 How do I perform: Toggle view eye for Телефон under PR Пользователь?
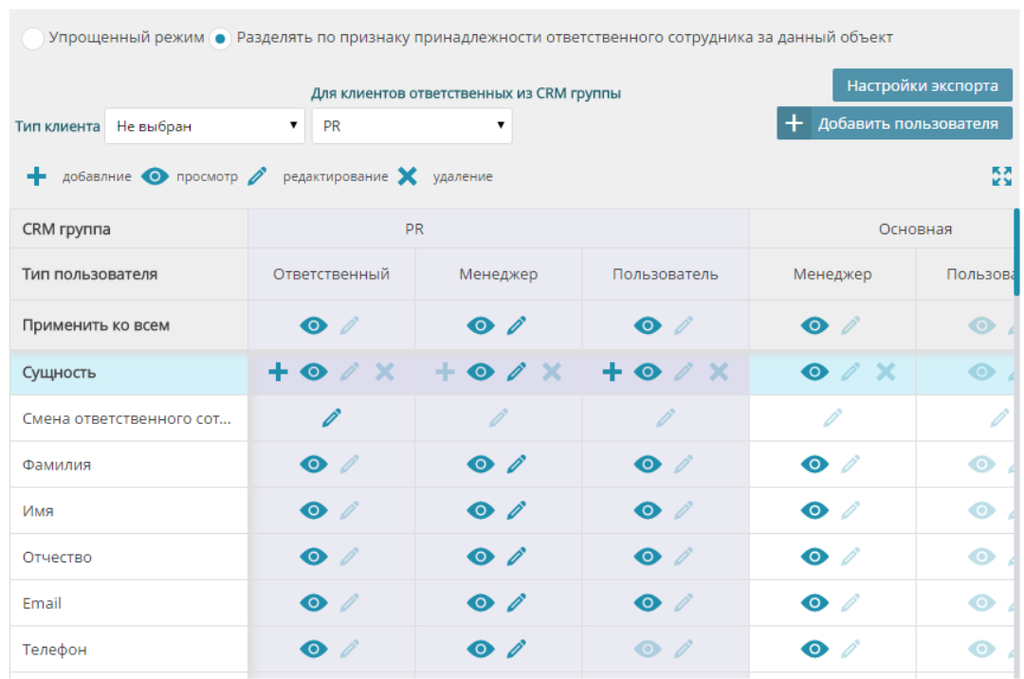[647, 649]
